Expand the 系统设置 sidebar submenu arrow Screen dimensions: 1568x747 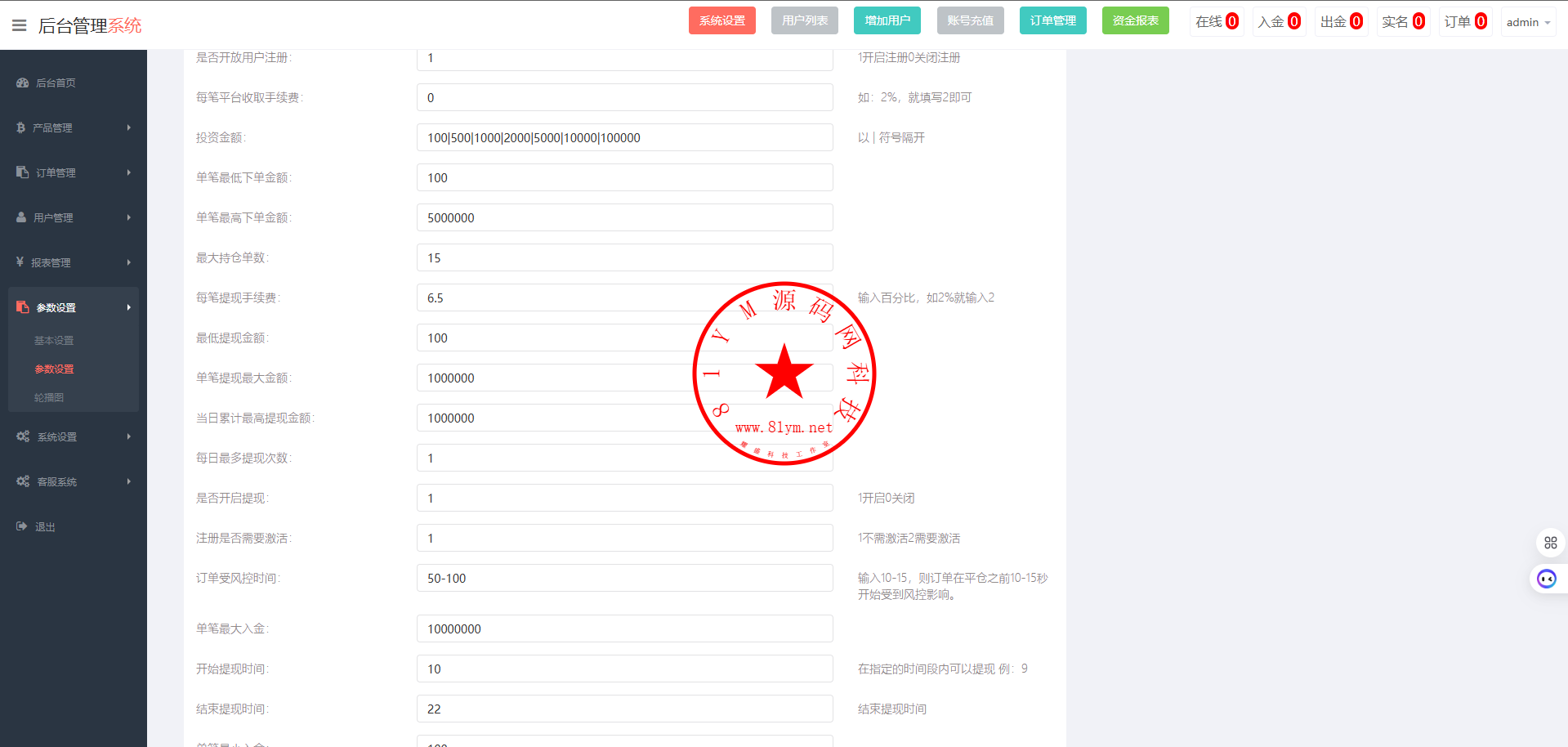(129, 436)
